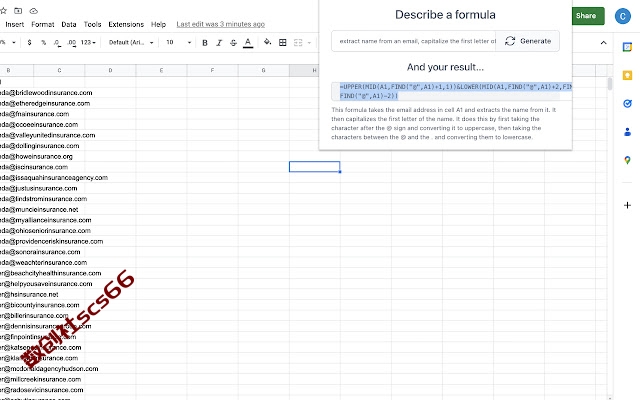Click cell with issaquahinsuranceagency.com email
The height and width of the screenshot is (400, 640).
coord(54,178)
